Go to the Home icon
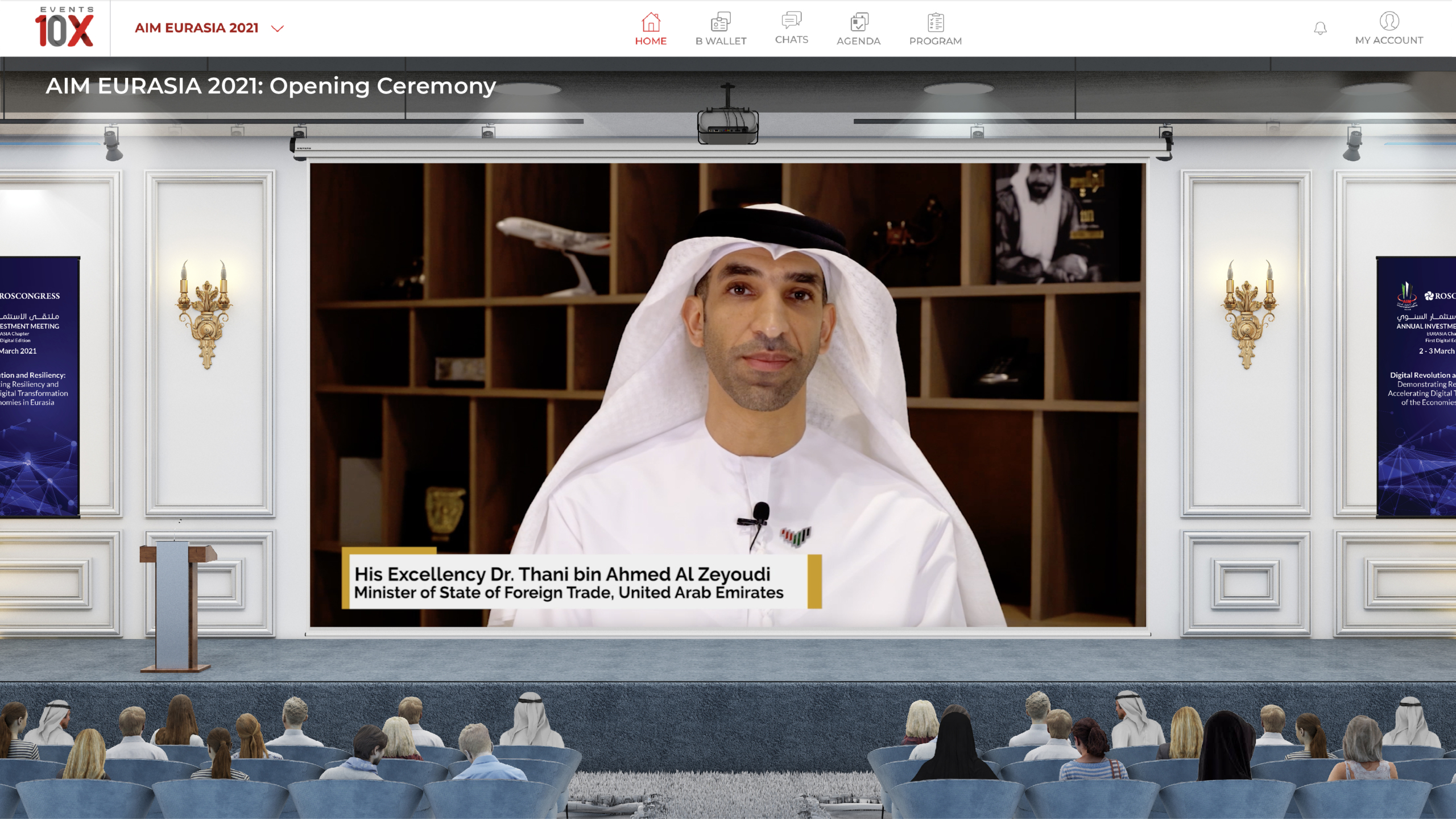The height and width of the screenshot is (819, 1456). click(x=651, y=22)
